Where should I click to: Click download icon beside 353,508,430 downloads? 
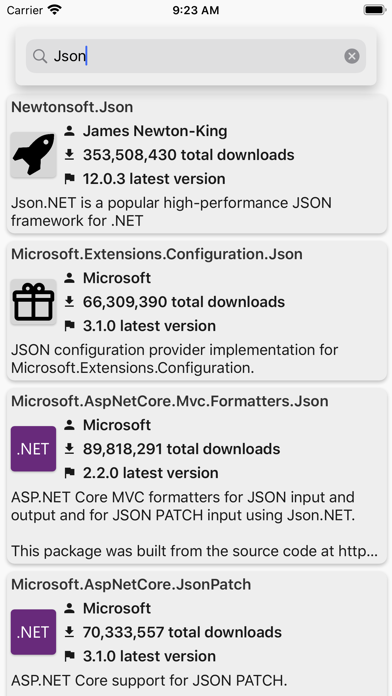pyautogui.click(x=69, y=154)
